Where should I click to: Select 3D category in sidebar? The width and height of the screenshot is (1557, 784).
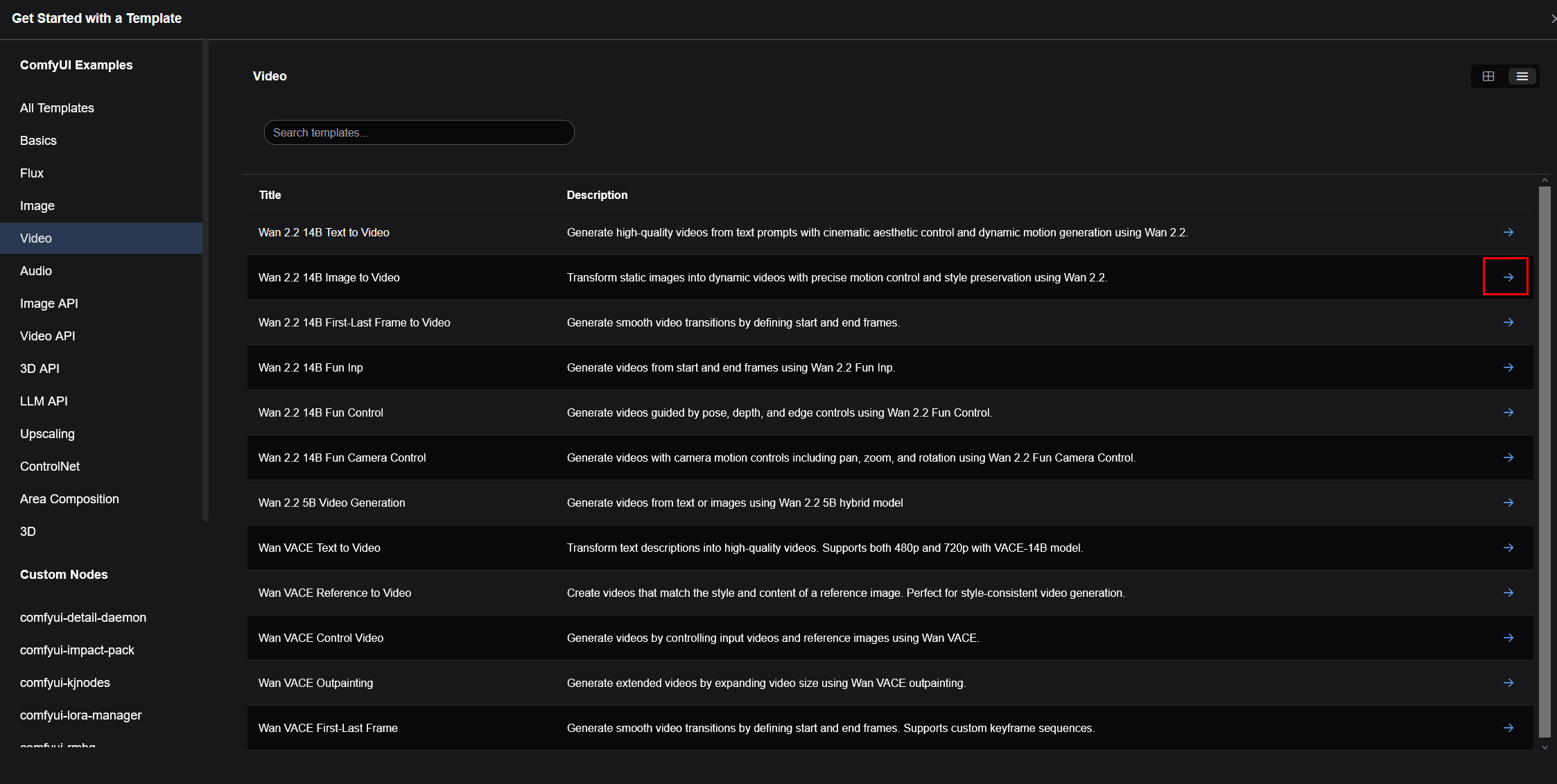coord(101,532)
